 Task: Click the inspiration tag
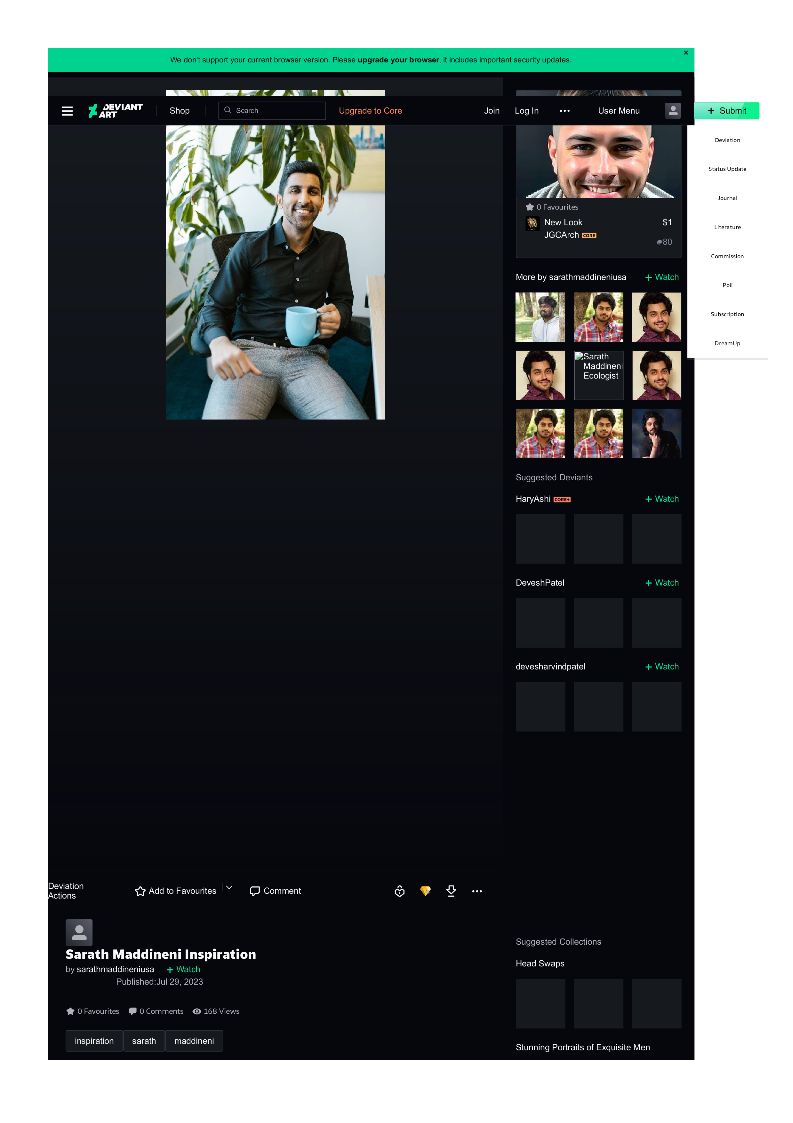[94, 1041]
